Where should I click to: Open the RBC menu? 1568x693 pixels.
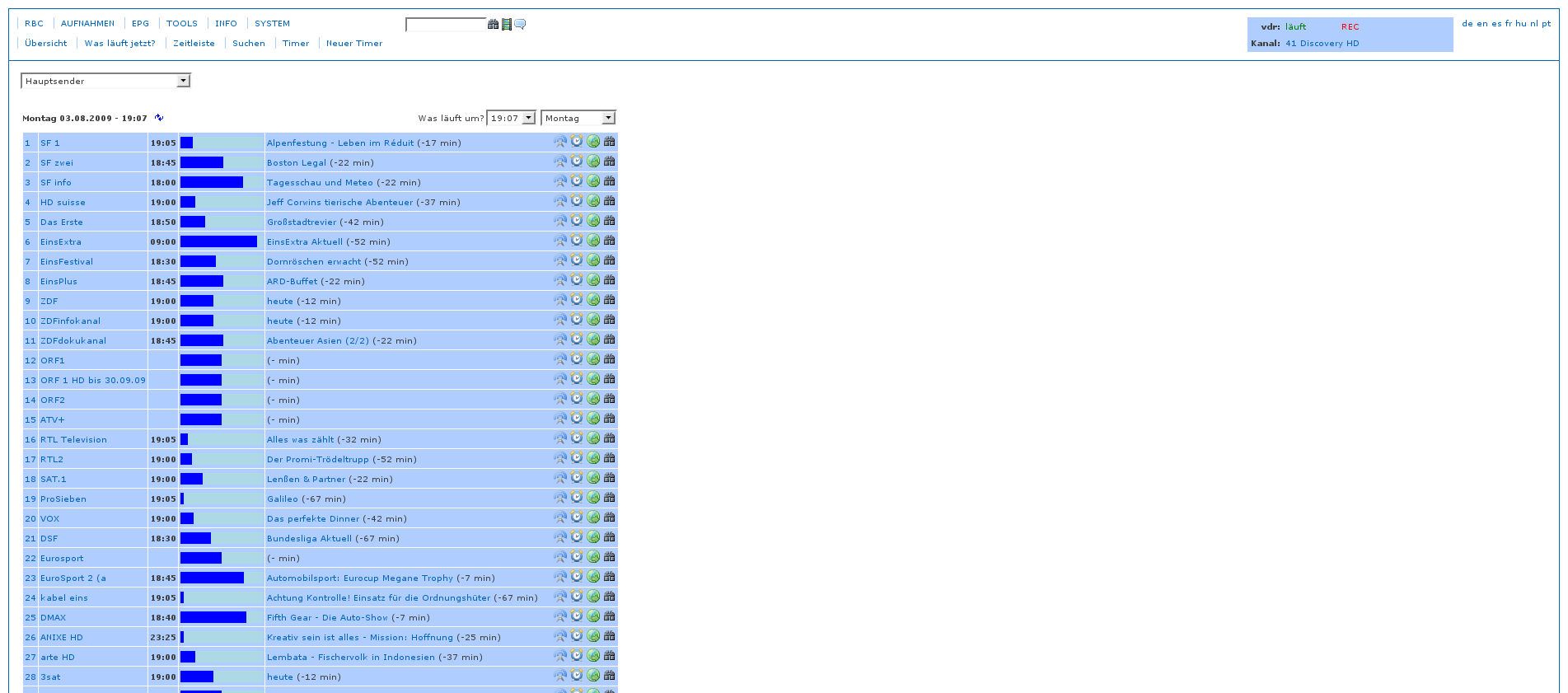pos(34,24)
